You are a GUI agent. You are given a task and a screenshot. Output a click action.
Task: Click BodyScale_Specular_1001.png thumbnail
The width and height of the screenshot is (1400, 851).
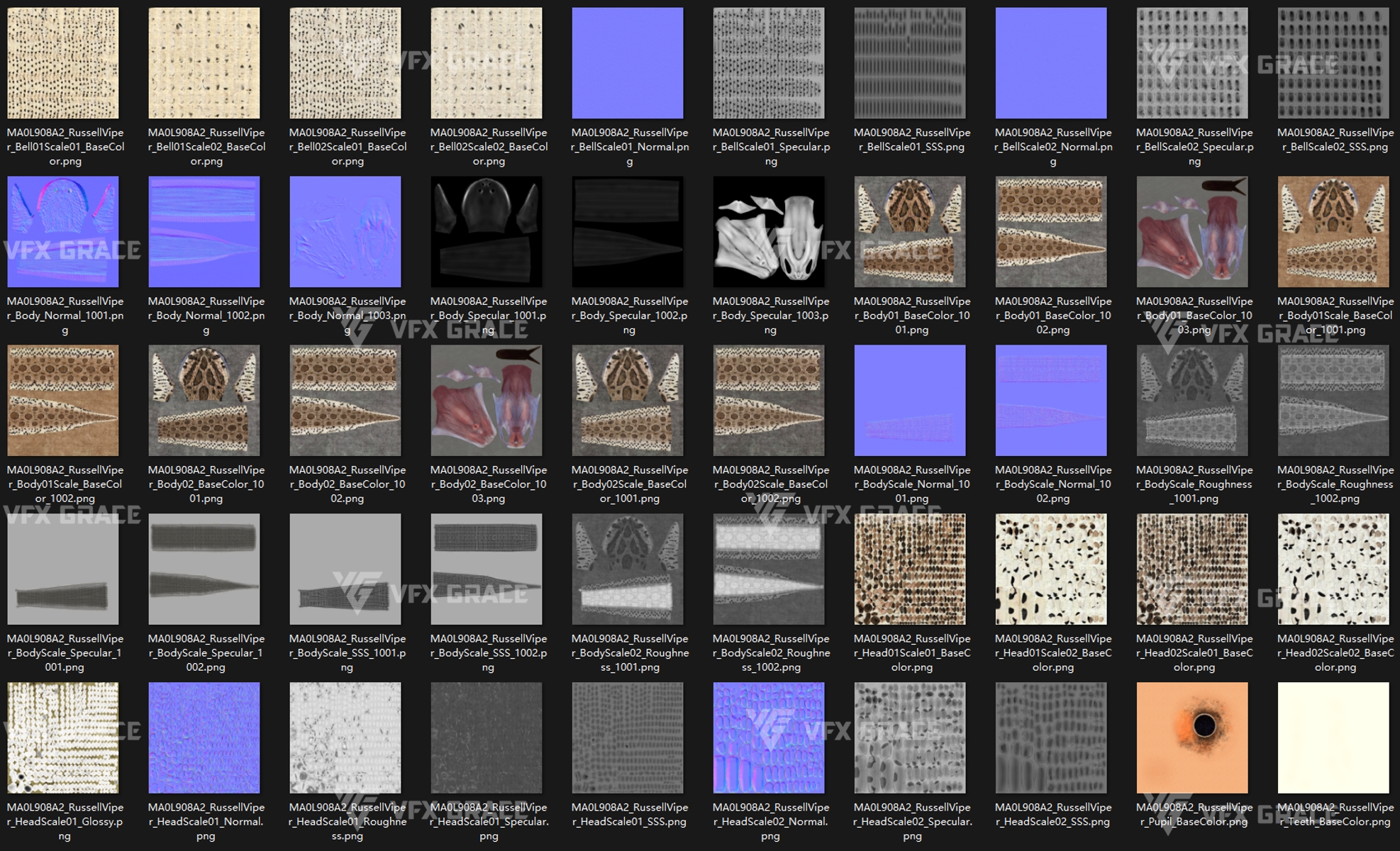pyautogui.click(x=63, y=569)
